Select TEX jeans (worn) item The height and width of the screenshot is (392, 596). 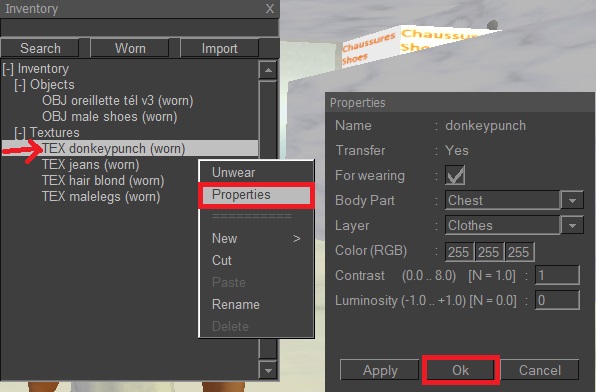[90, 165]
